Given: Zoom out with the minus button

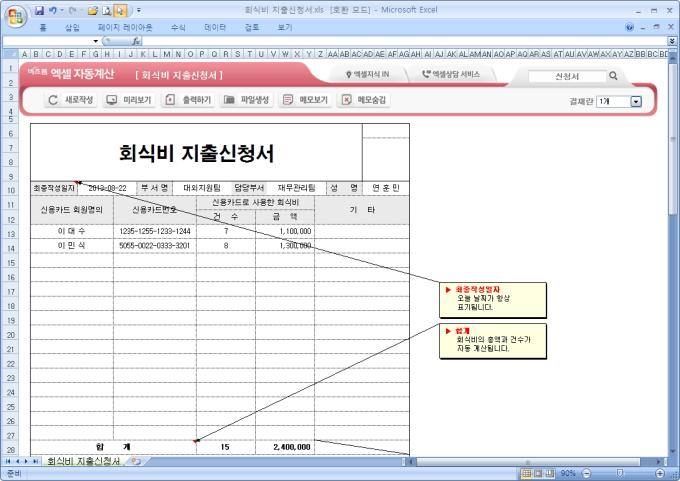Looking at the screenshot, I should (x=586, y=473).
